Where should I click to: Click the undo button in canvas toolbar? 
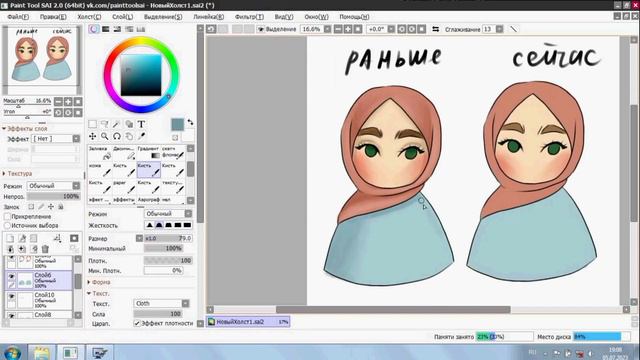tap(211, 29)
